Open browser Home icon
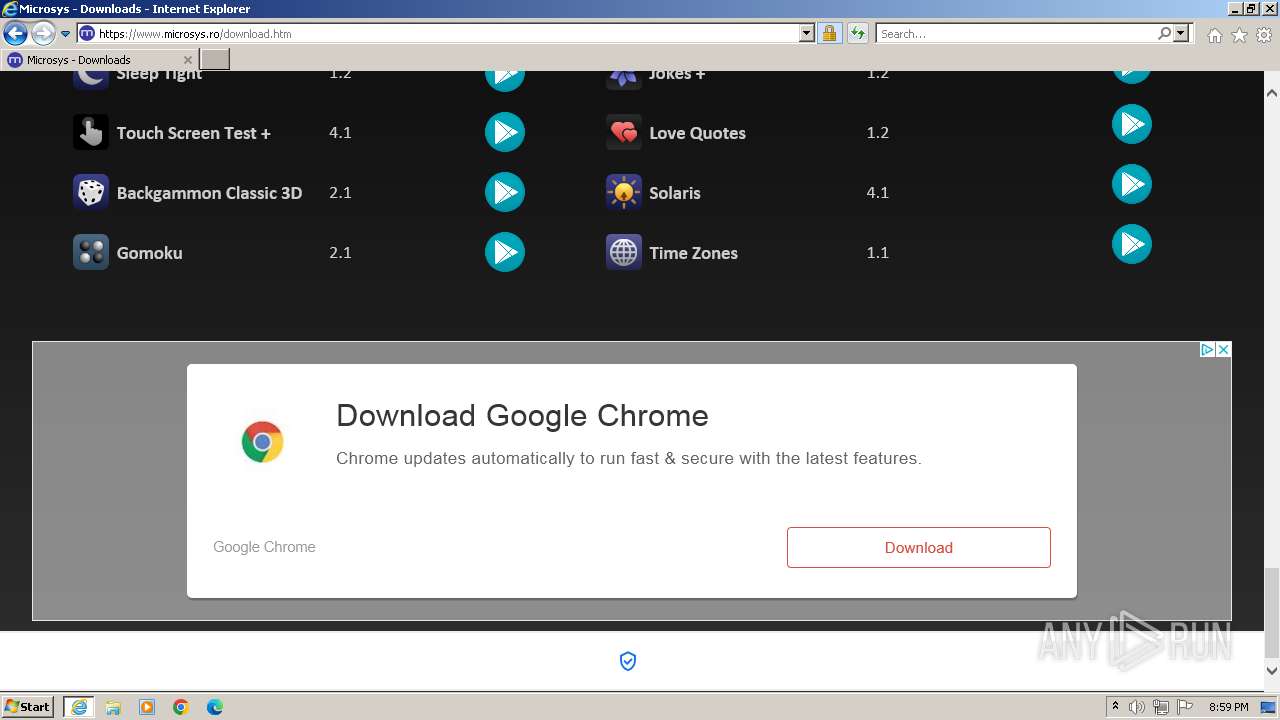The image size is (1280, 720). [1214, 35]
